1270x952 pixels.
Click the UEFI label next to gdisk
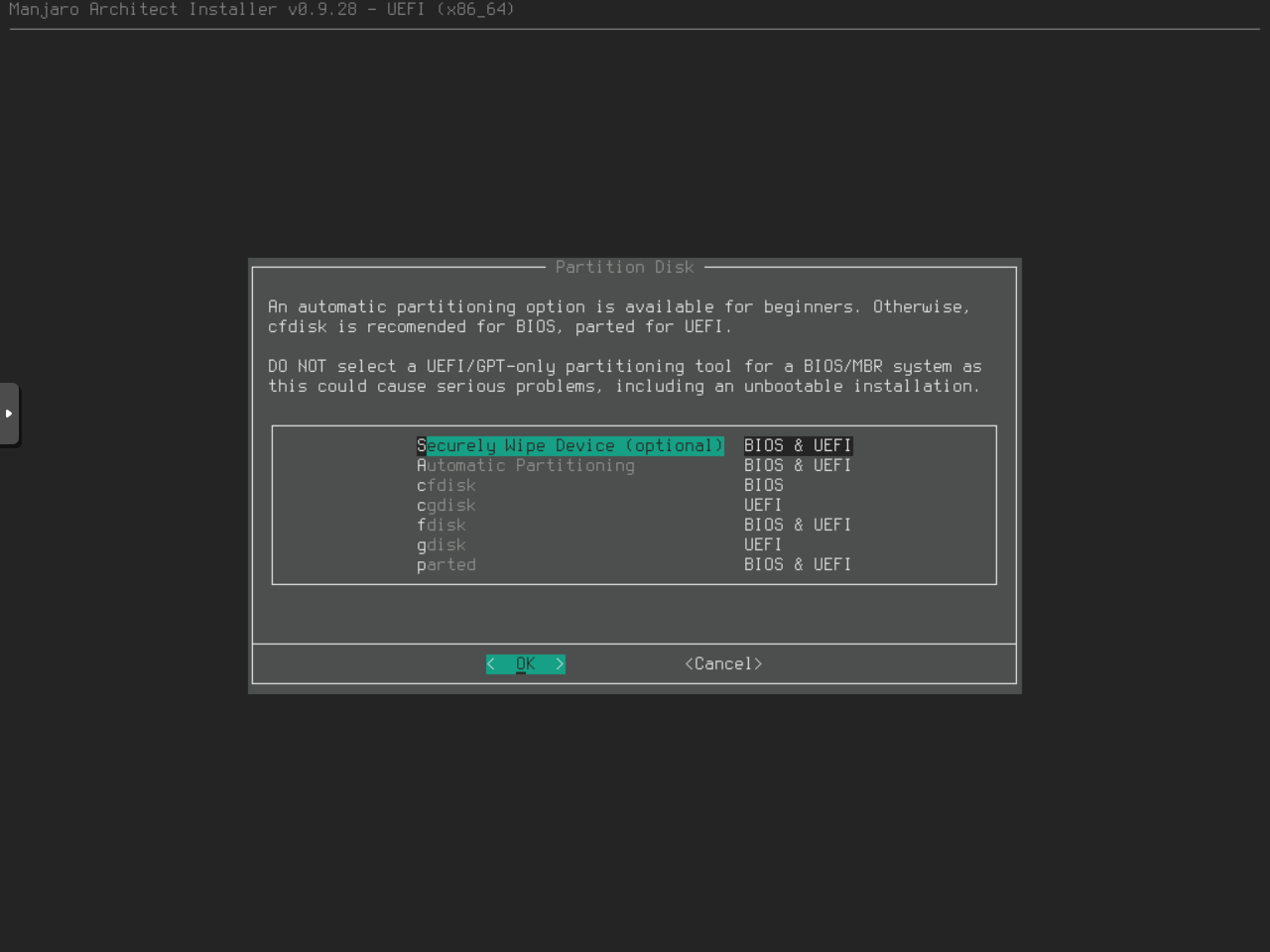tap(763, 544)
